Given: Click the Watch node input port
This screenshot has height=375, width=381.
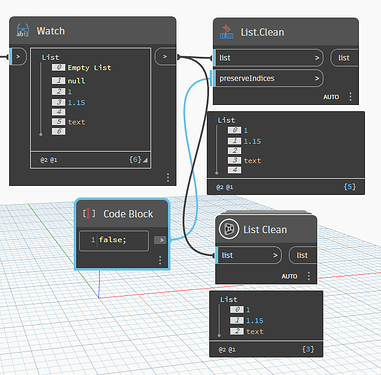Looking at the screenshot, I should 18,57.
